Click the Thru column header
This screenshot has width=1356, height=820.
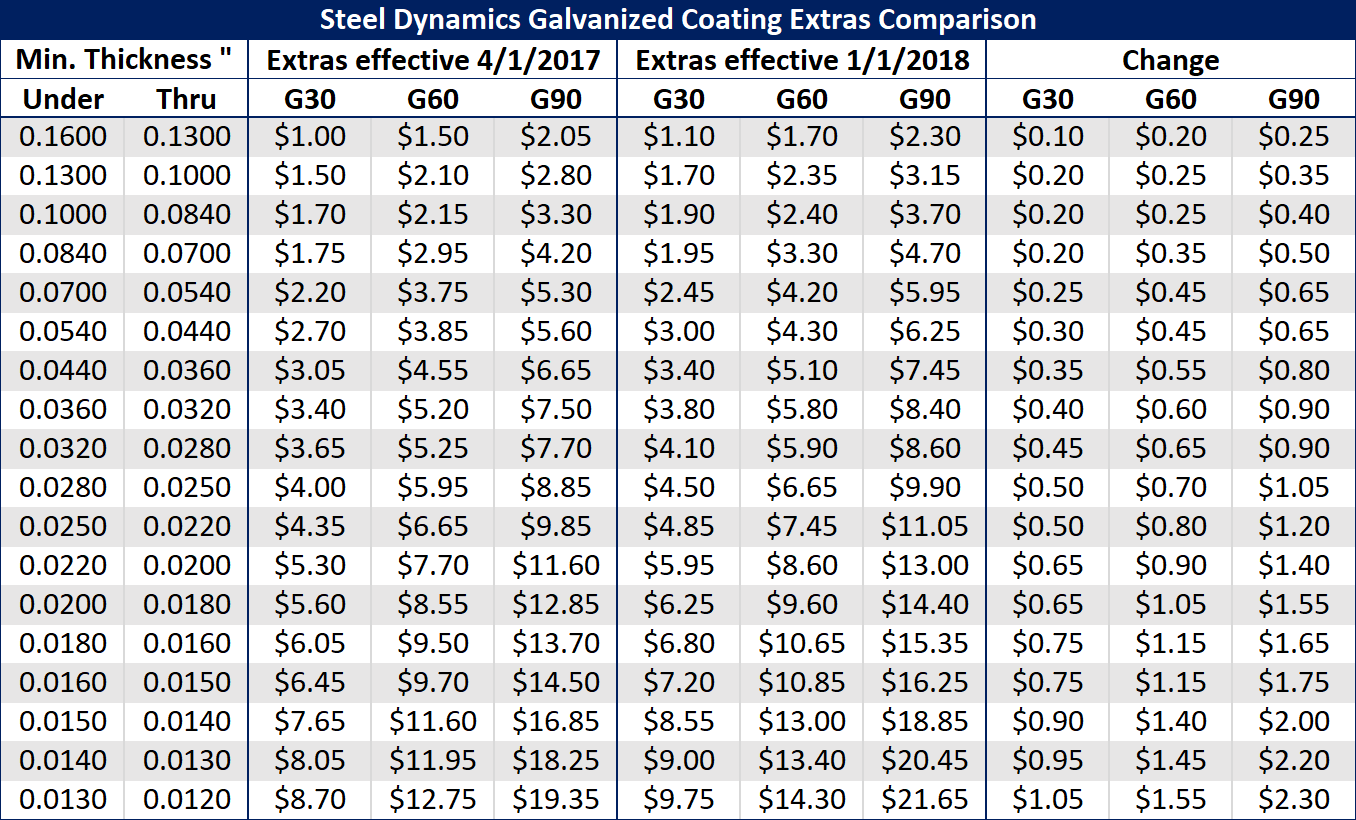point(187,99)
